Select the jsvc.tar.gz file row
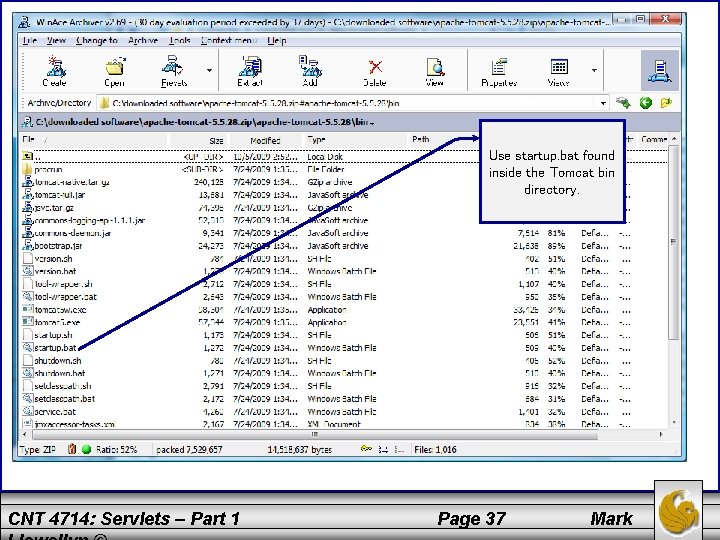The image size is (720, 540). [x=250, y=208]
